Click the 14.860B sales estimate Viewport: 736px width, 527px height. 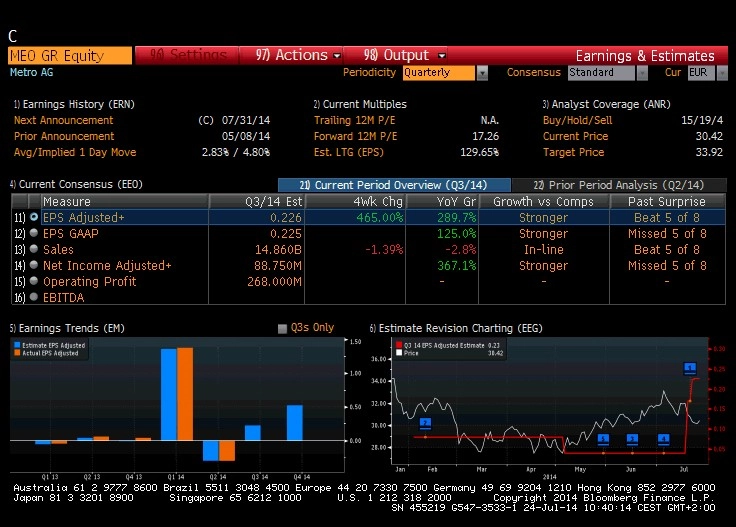(278, 250)
